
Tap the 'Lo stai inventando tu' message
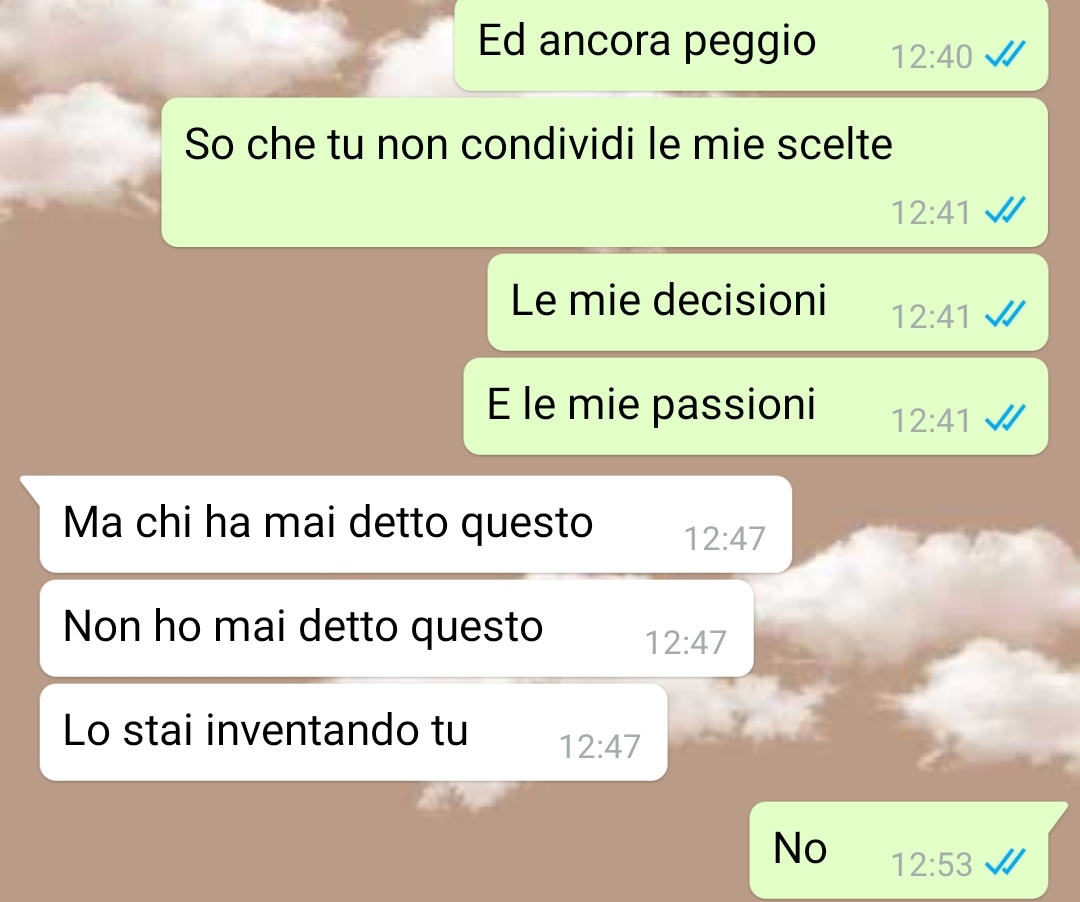pyautogui.click(x=353, y=732)
